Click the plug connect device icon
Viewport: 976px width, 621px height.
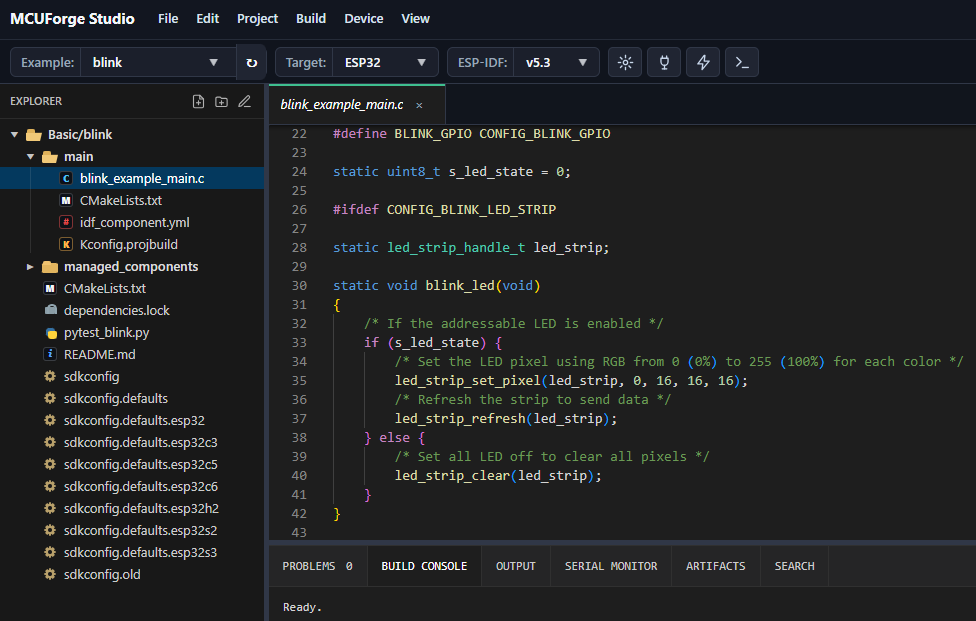(664, 62)
